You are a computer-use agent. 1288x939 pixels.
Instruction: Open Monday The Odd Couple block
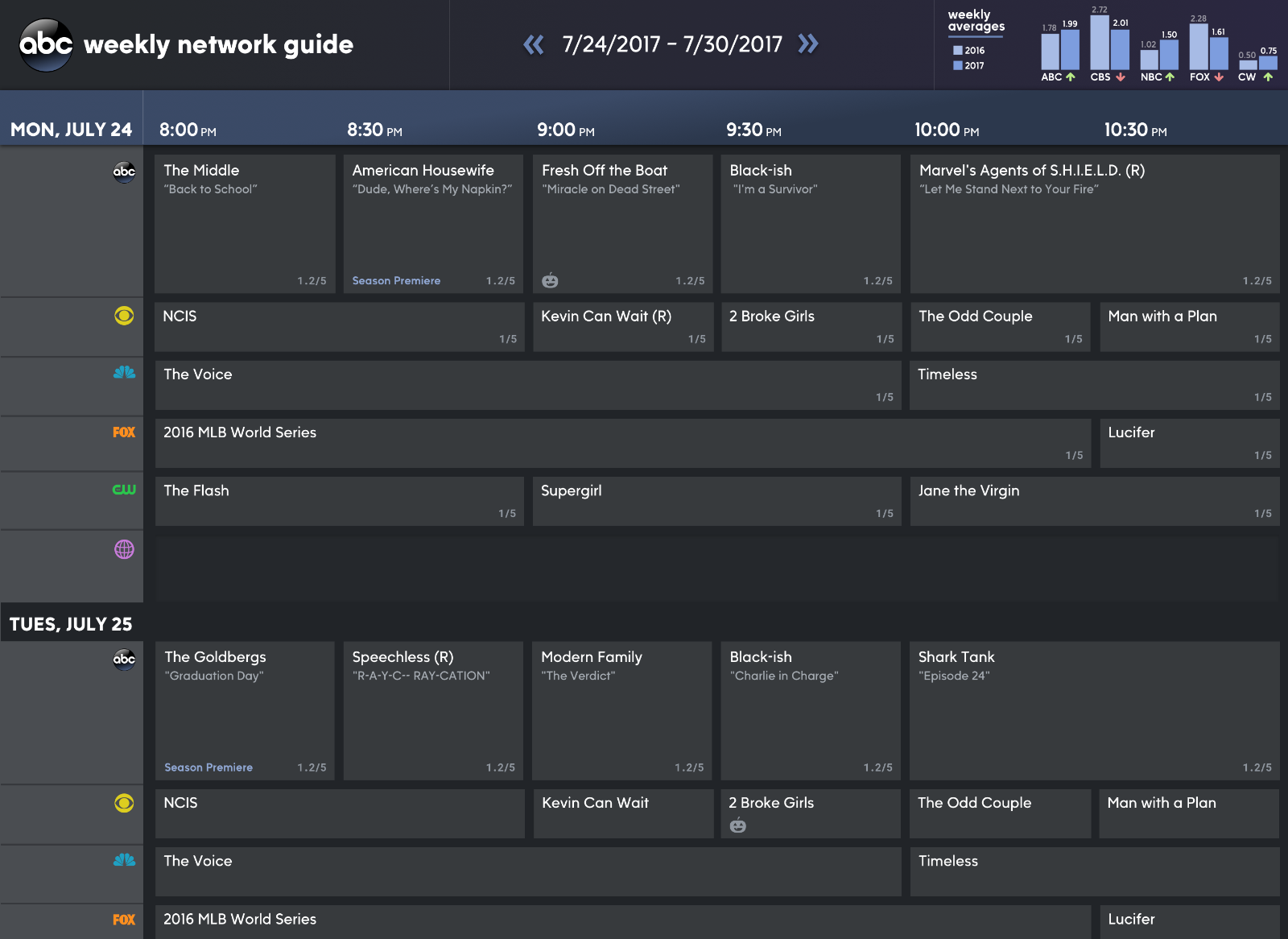[1001, 327]
